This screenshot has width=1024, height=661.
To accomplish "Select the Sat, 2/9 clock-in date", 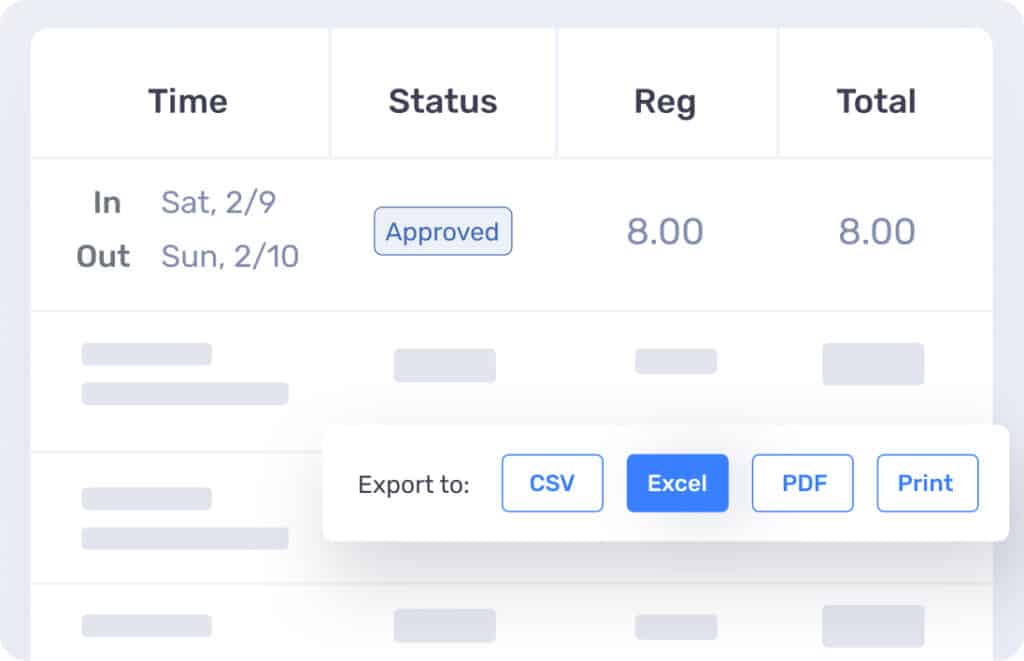I will tap(218, 202).
